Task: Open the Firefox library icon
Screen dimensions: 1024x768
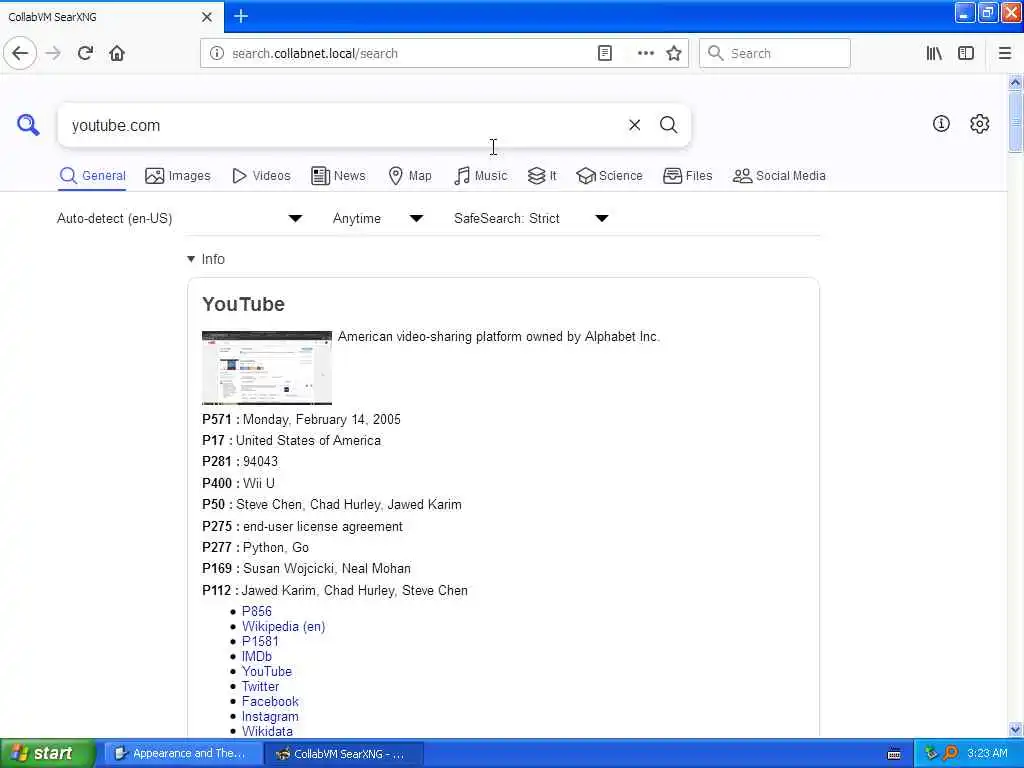Action: (x=934, y=53)
